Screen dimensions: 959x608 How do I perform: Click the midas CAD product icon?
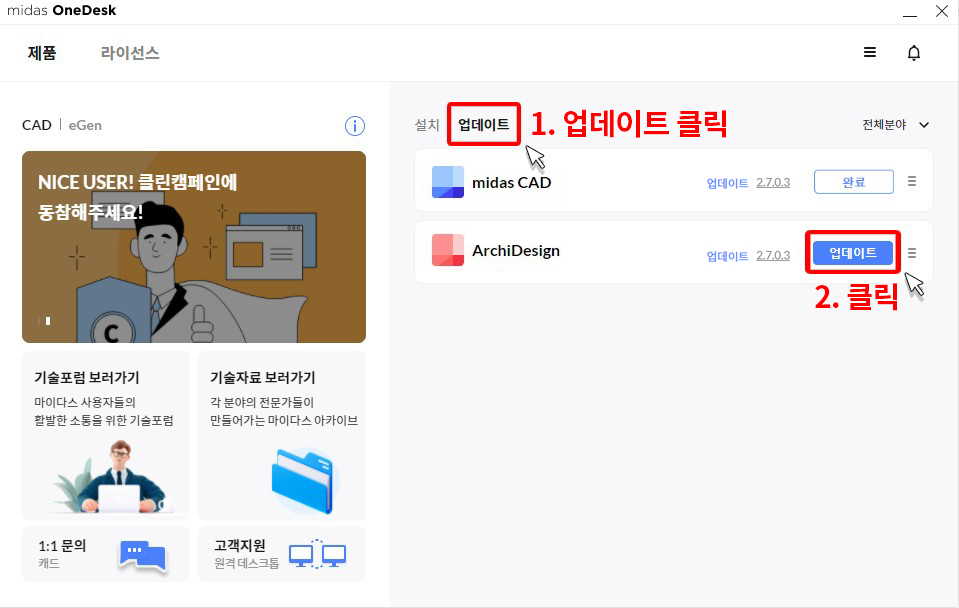pyautogui.click(x=448, y=182)
